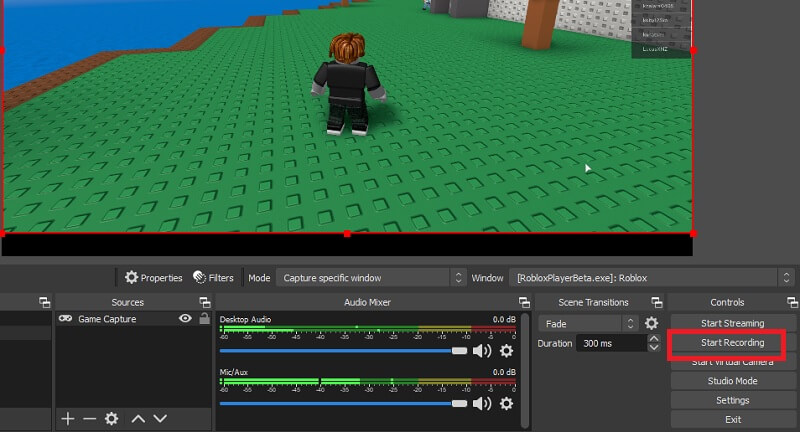Image resolution: width=800 pixels, height=432 pixels.
Task: Click Exit in Controls
Action: tap(733, 419)
